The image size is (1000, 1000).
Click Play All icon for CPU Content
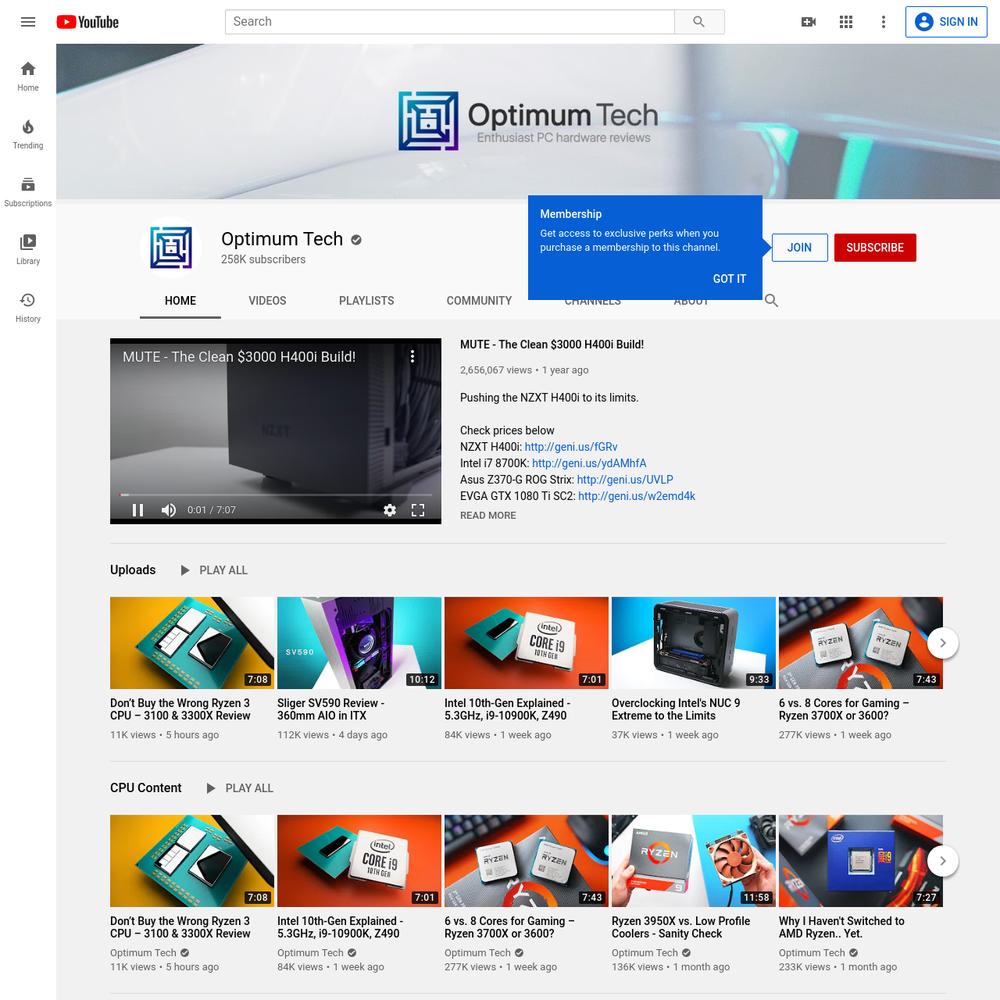click(x=211, y=788)
